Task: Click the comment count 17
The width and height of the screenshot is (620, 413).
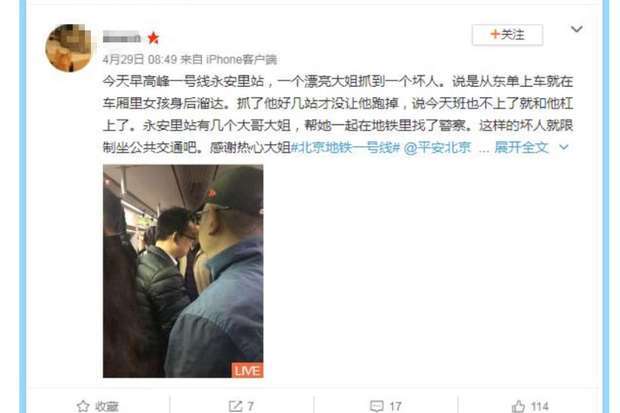Action: click(395, 406)
